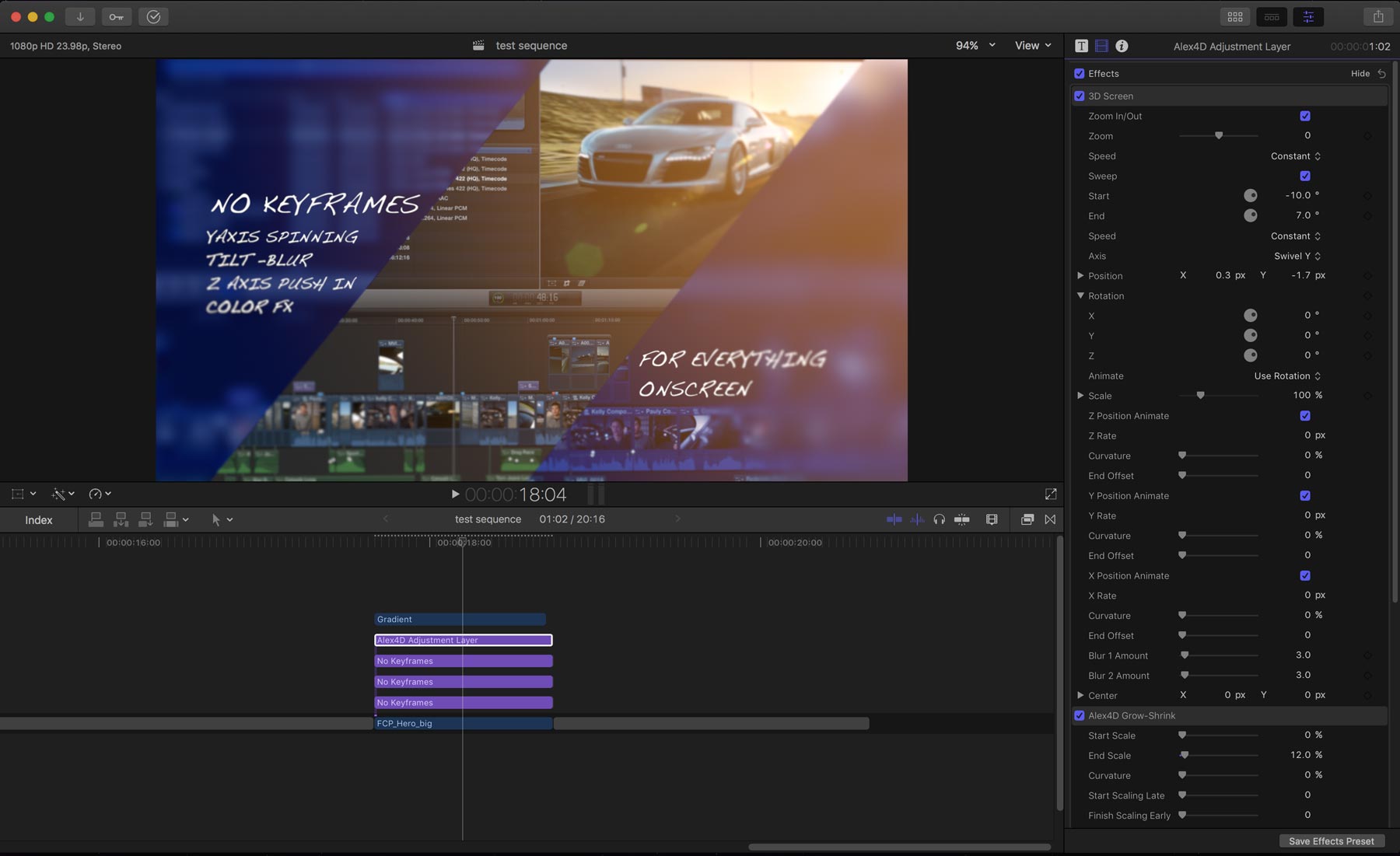Disable the 3D Screen effect checkbox
Screen dimensions: 1400x856
[1079, 96]
